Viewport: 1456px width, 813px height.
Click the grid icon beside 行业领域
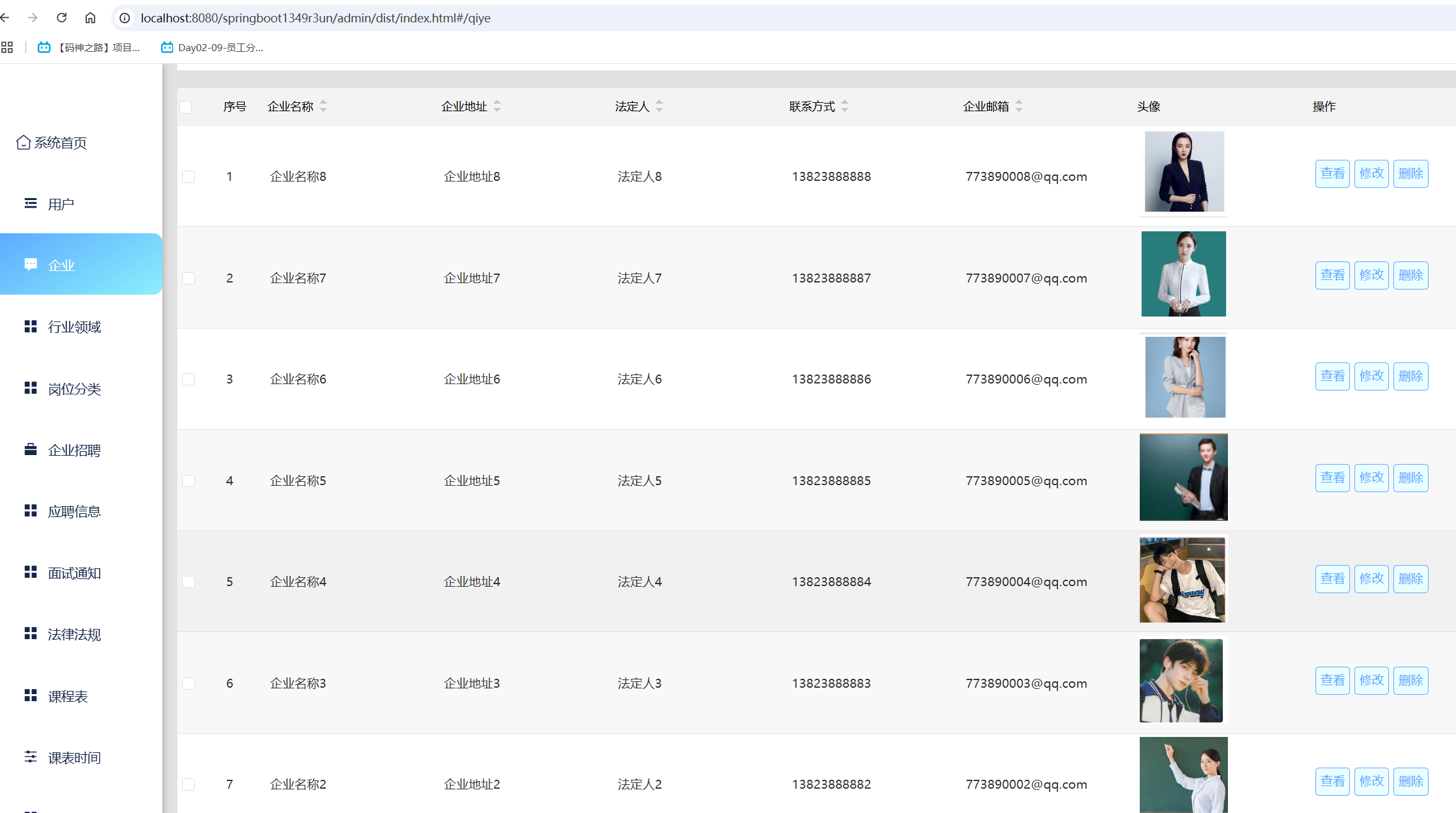point(31,327)
